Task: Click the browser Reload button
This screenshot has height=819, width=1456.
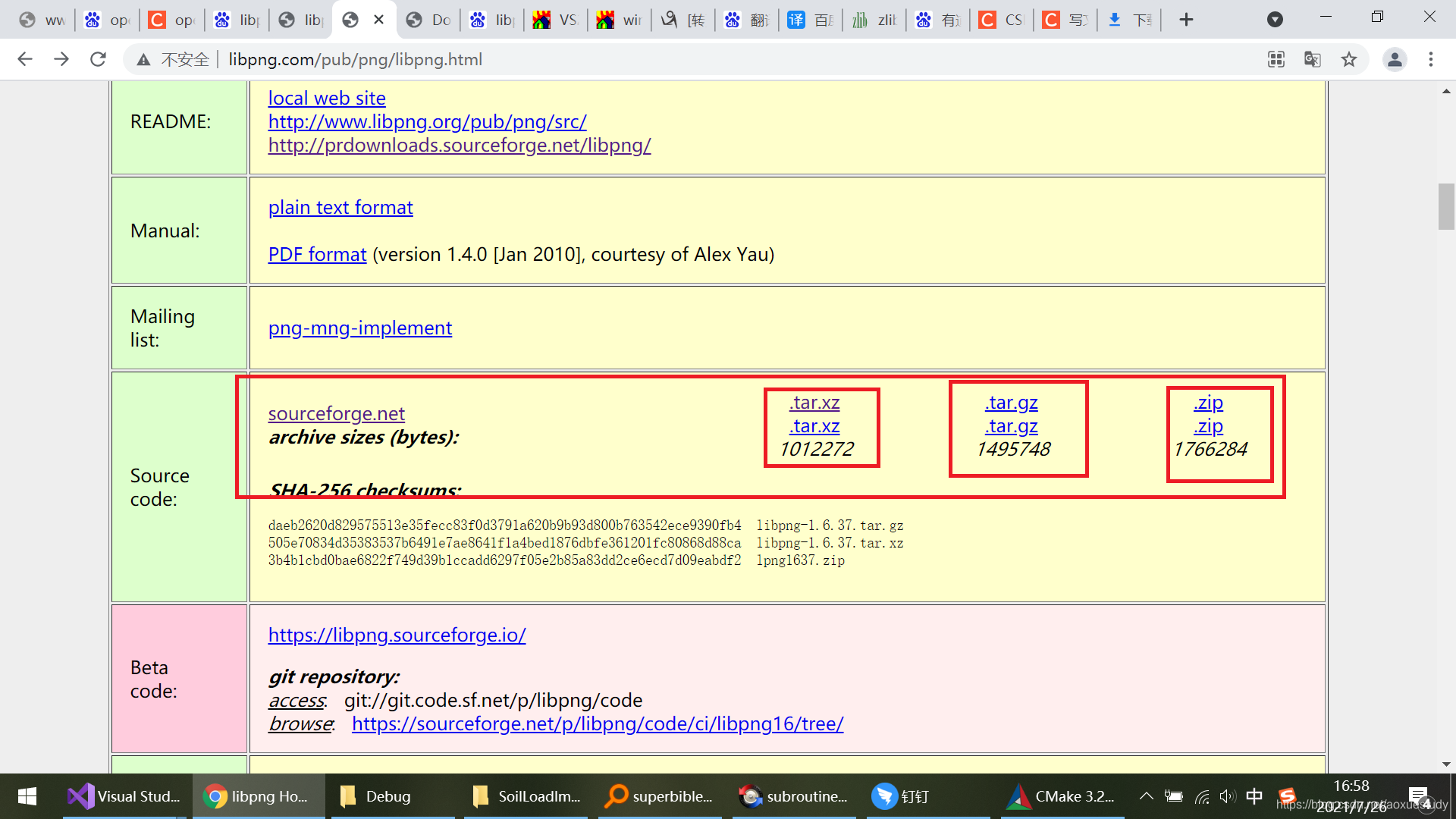Action: 98,59
